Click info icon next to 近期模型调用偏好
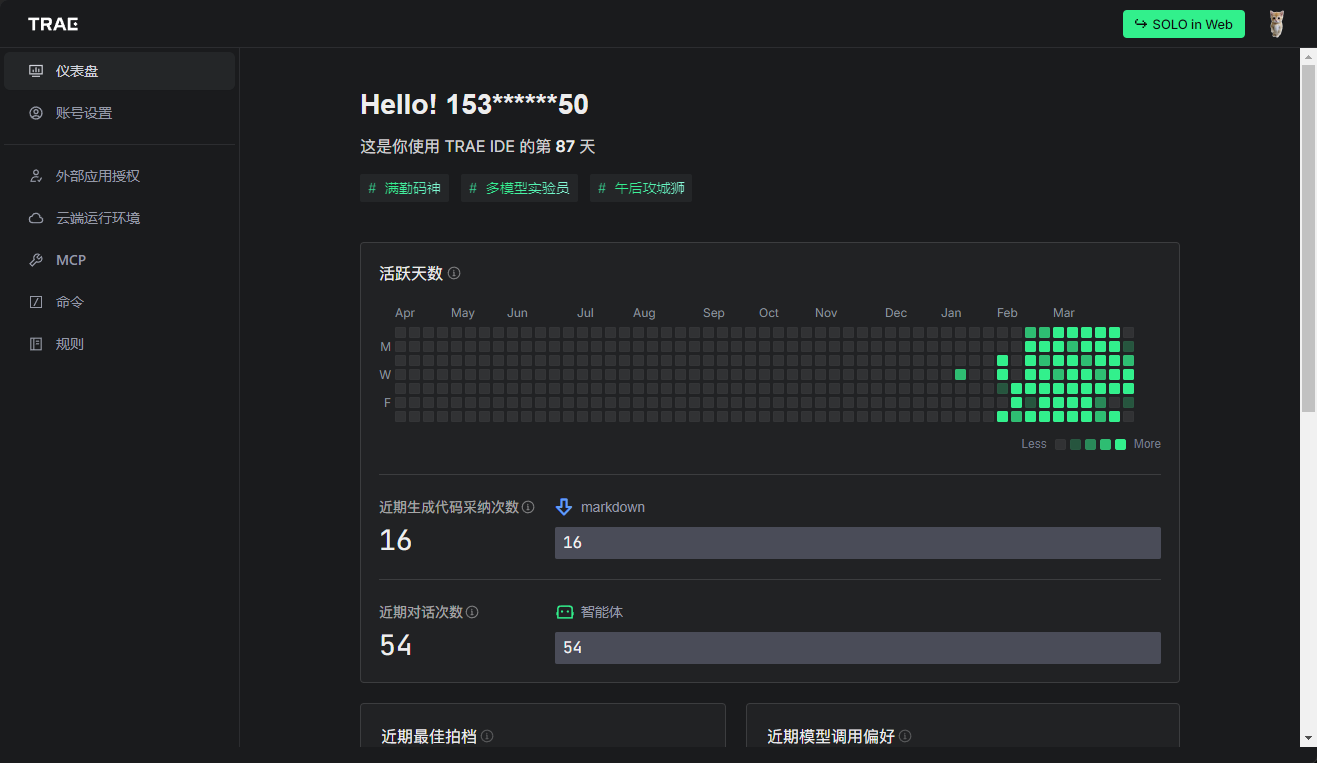 click(x=905, y=736)
